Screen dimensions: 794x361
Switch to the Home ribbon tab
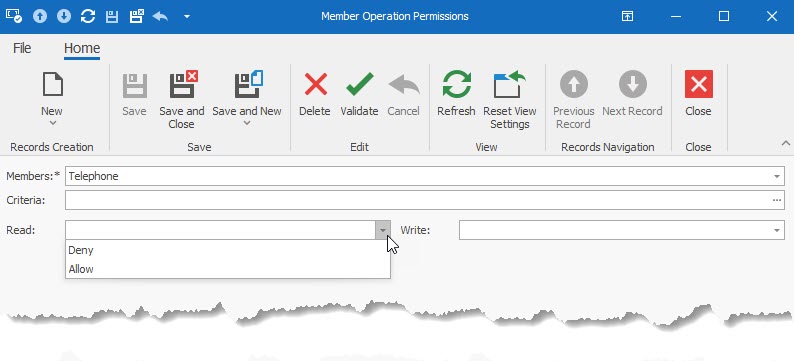click(x=82, y=48)
